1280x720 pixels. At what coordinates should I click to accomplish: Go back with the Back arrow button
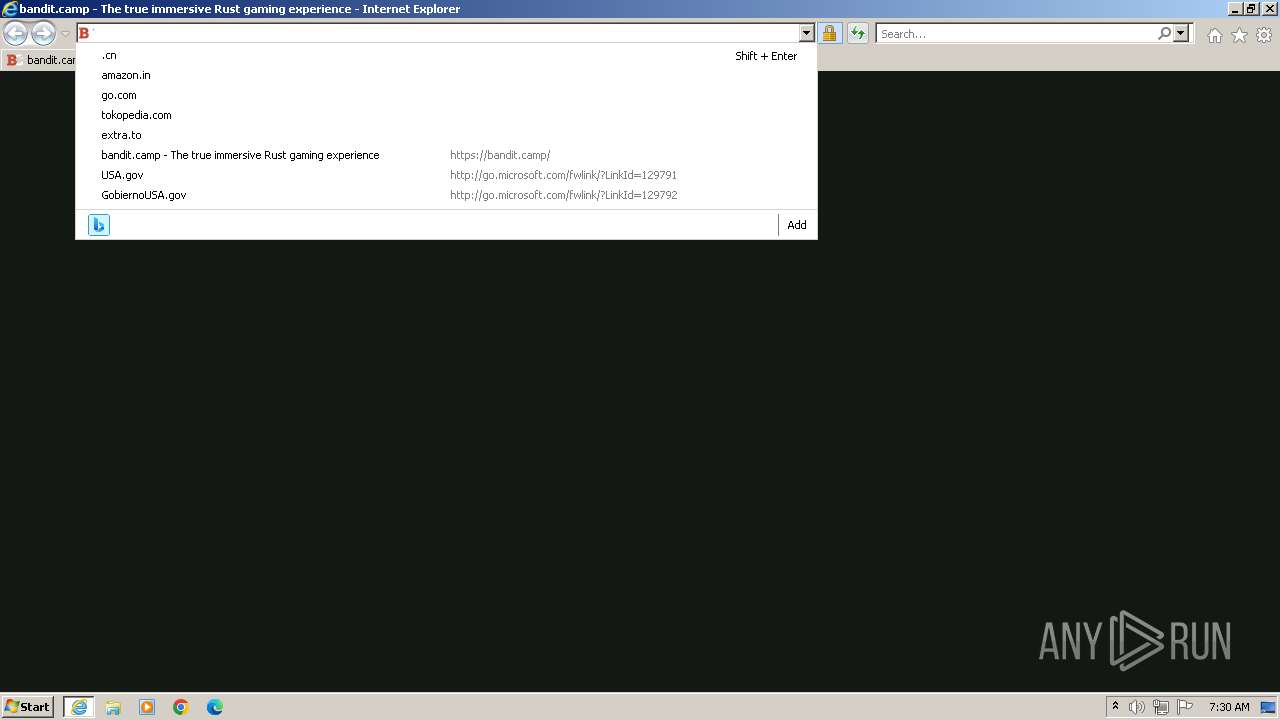pyautogui.click(x=15, y=34)
